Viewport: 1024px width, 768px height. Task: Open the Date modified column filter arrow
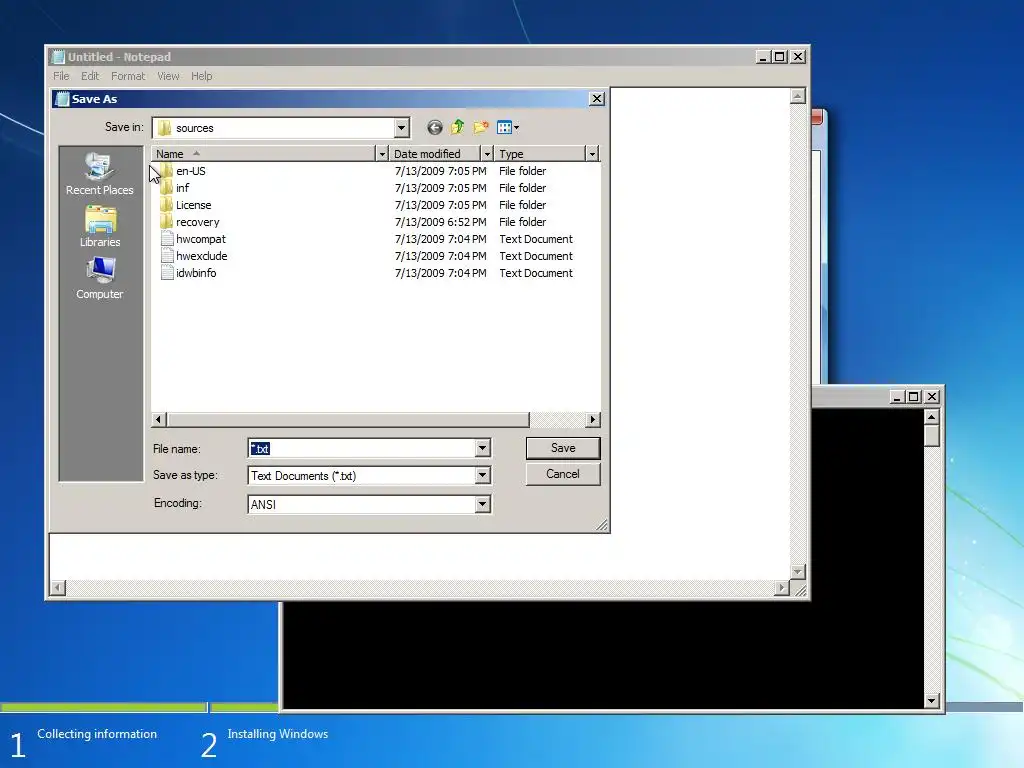coord(487,154)
